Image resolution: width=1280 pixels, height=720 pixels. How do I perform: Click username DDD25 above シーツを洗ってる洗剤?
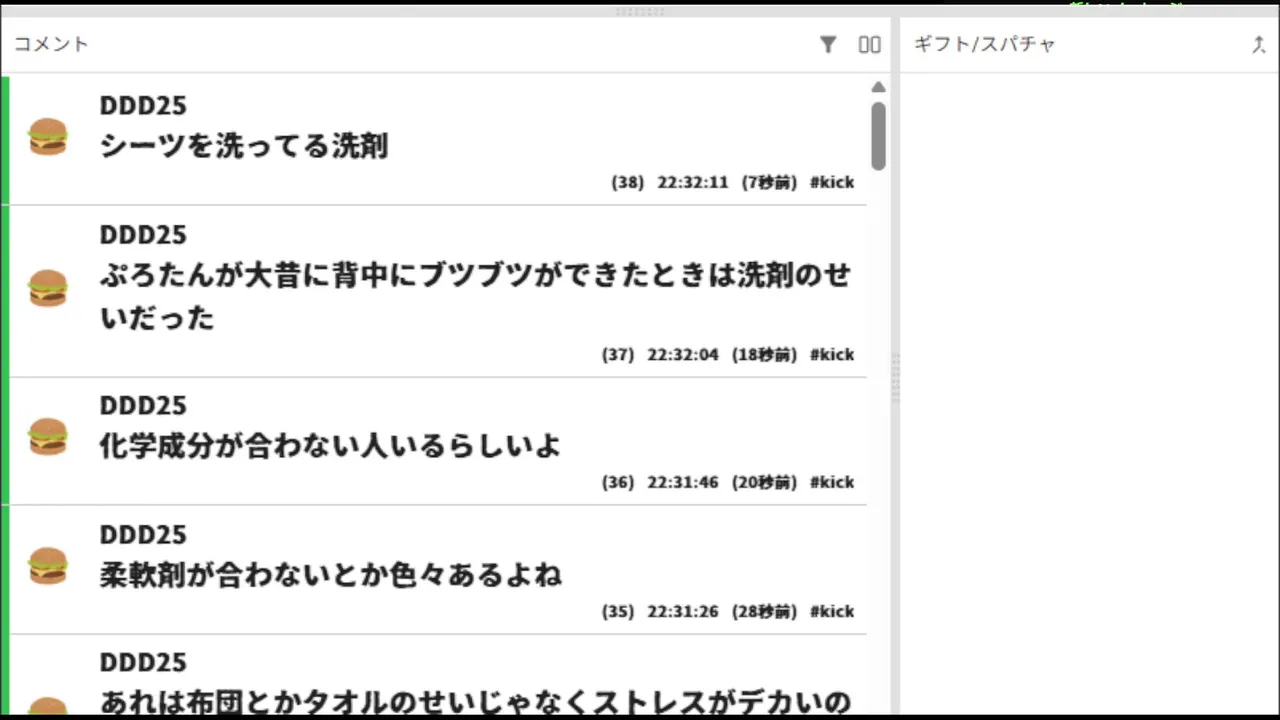coord(143,106)
